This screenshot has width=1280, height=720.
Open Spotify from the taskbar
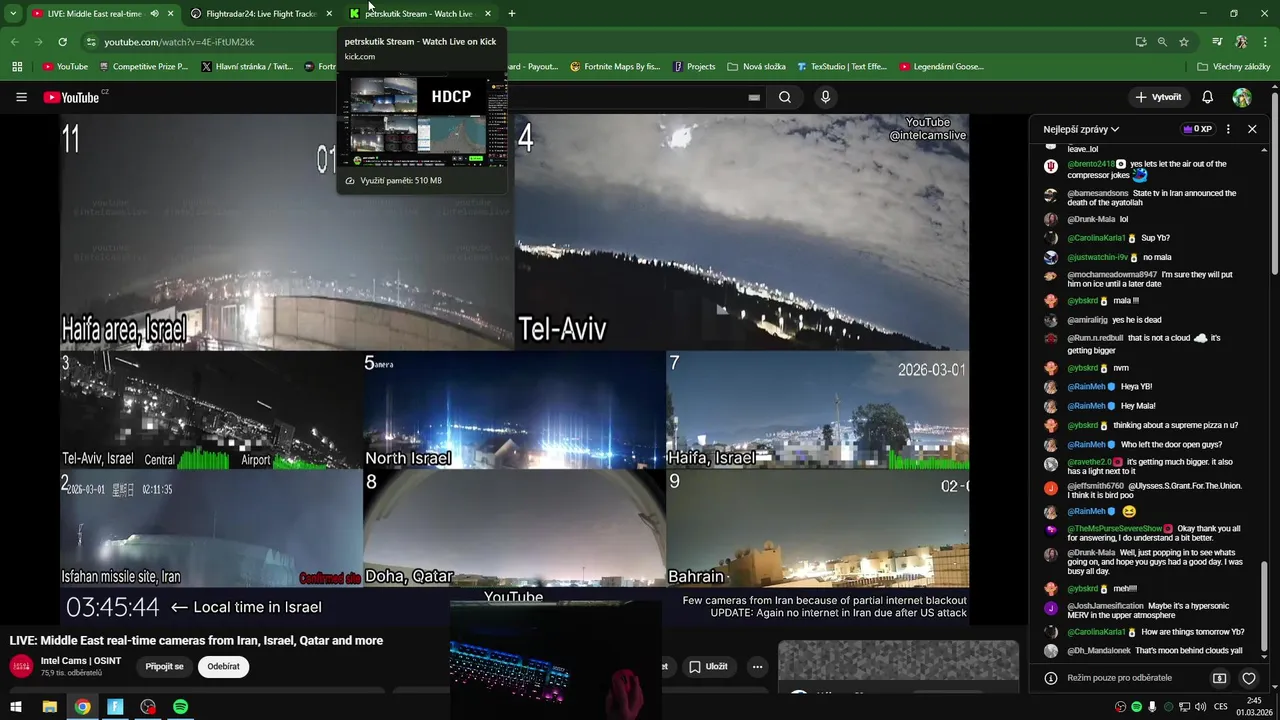click(180, 707)
